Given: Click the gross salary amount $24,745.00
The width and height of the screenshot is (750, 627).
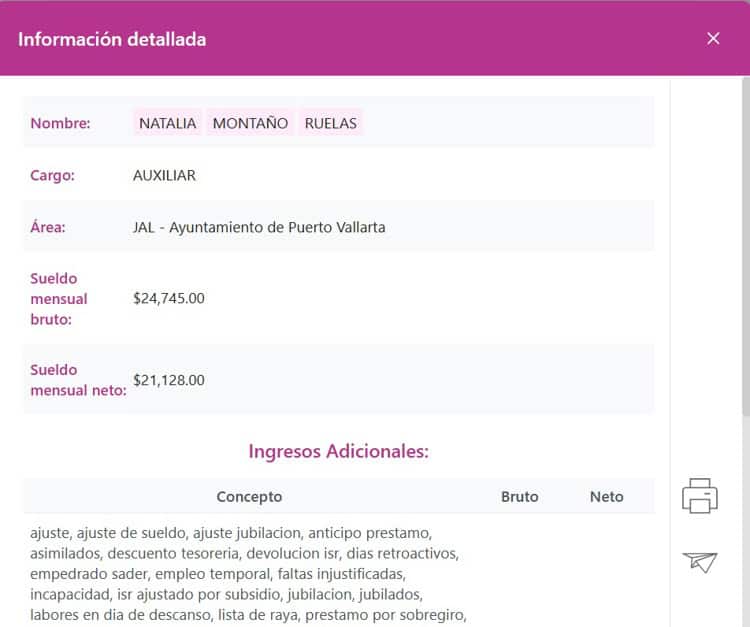Looking at the screenshot, I should click(x=168, y=298).
